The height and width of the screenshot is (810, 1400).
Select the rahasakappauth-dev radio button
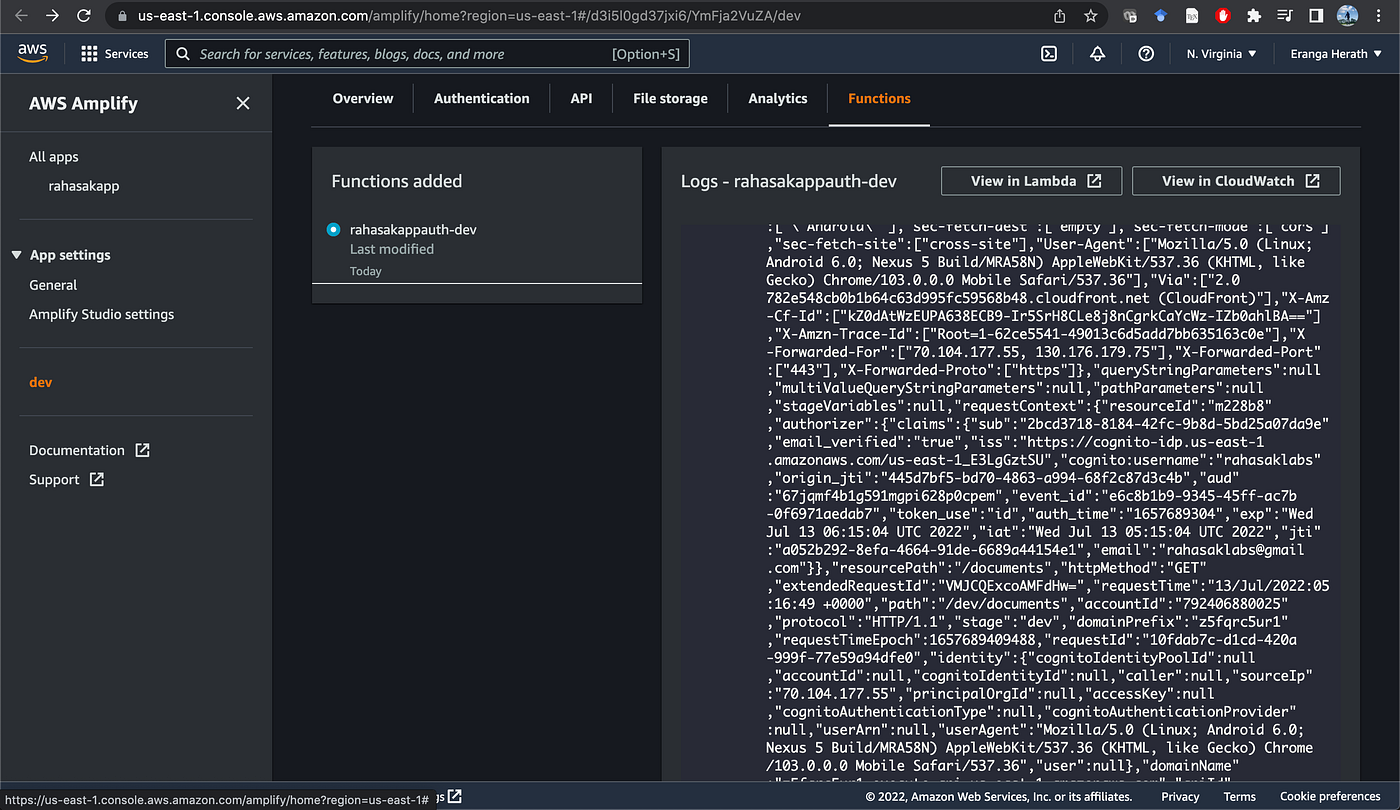(334, 230)
